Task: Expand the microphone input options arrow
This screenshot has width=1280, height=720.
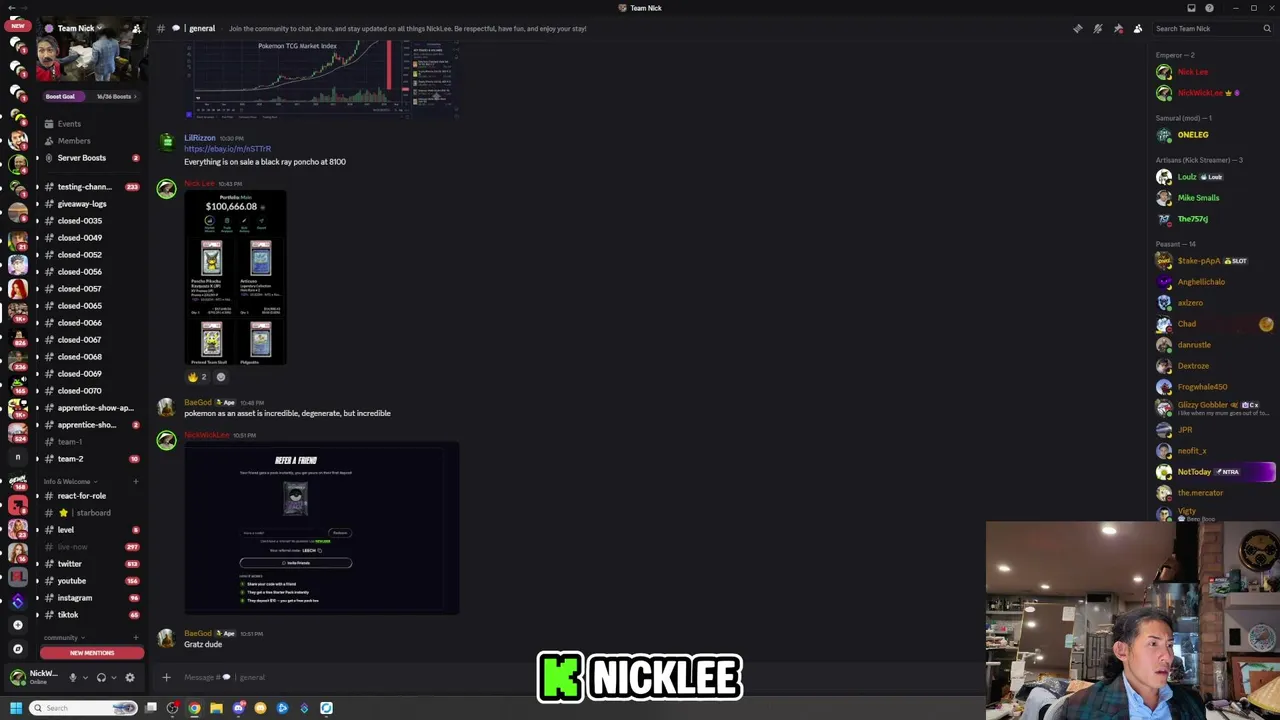Action: pos(85,677)
